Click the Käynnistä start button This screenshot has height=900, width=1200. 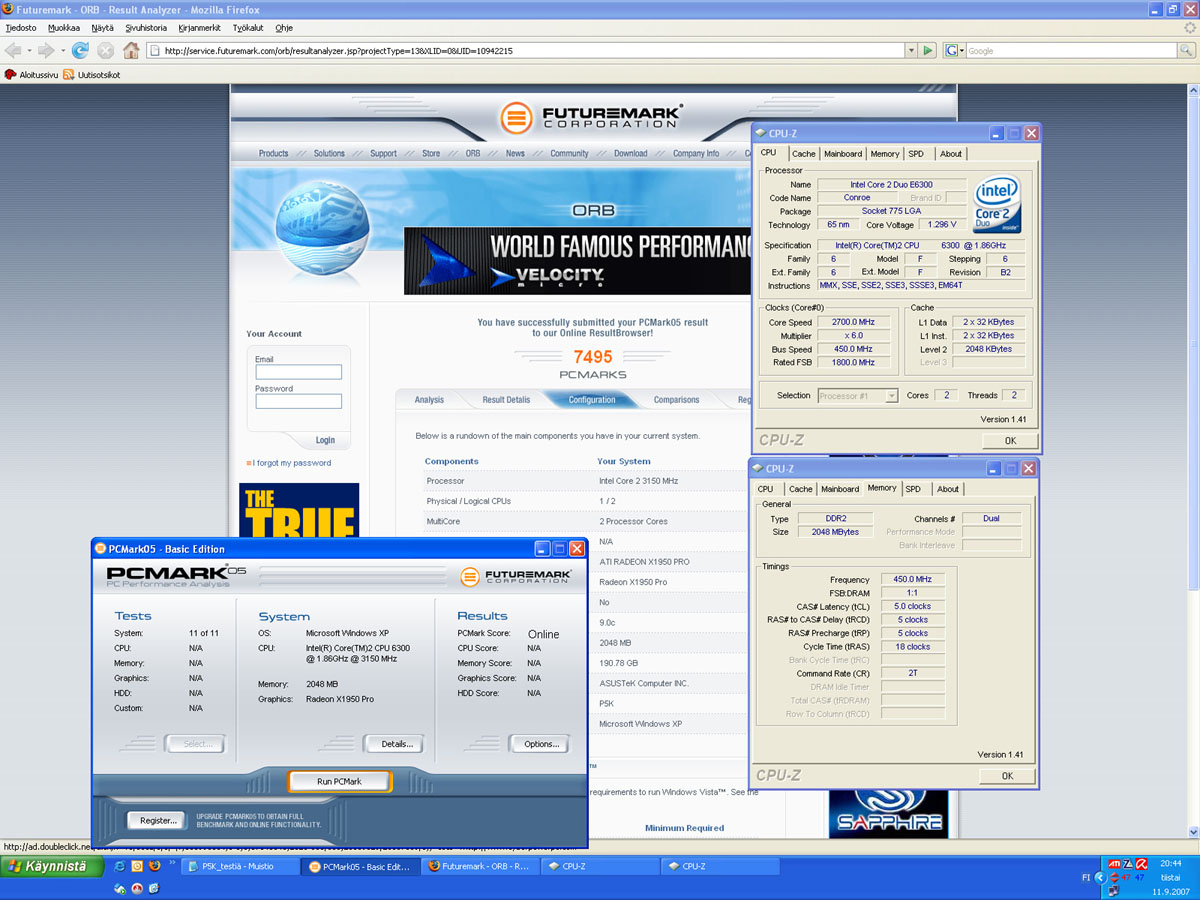pos(52,866)
